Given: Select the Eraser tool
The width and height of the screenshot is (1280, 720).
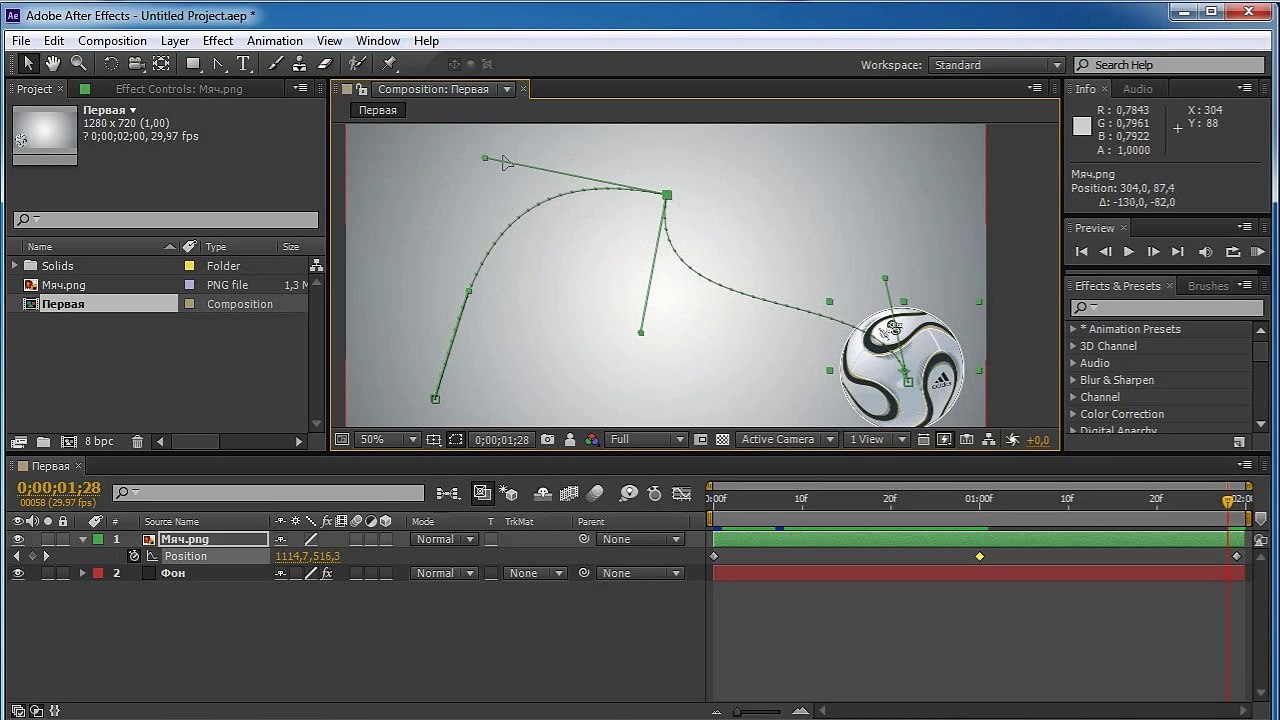Looking at the screenshot, I should (x=324, y=64).
